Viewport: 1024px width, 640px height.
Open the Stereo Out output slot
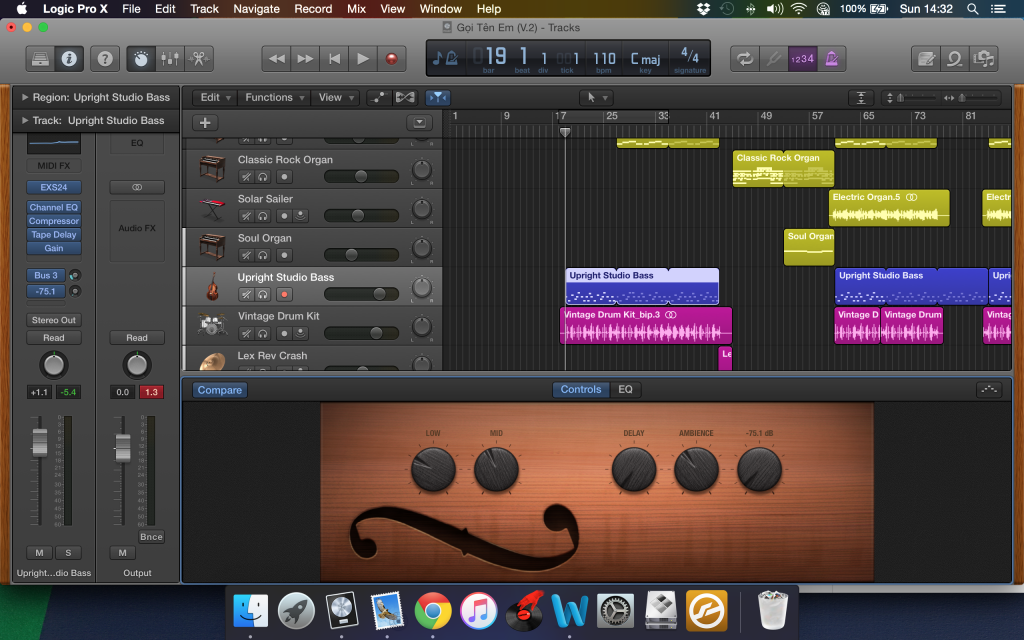pyautogui.click(x=54, y=320)
